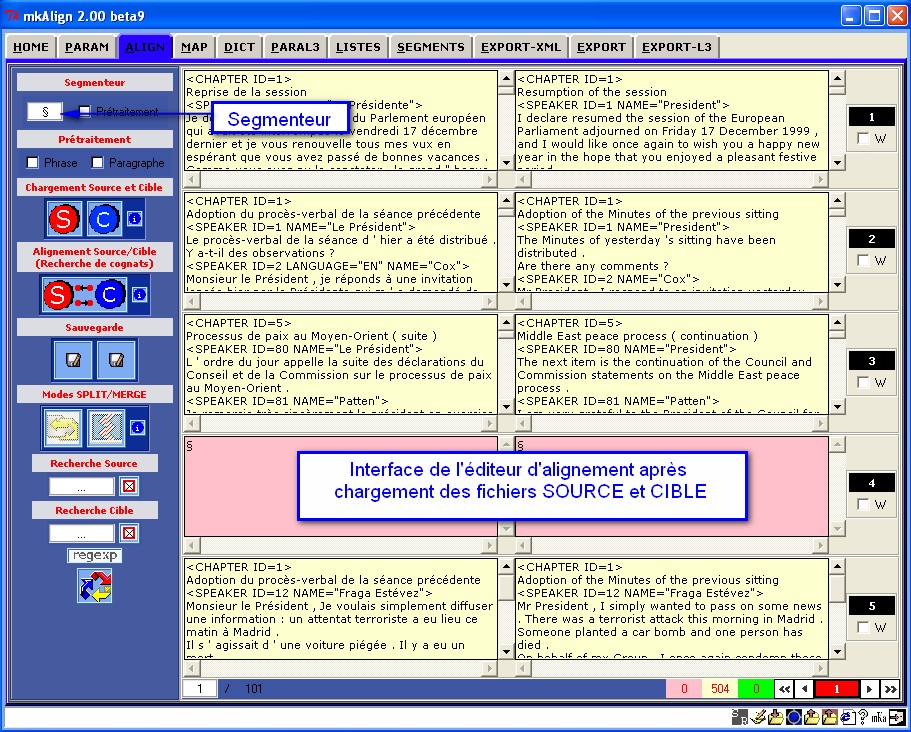Click down arrow of segment 1 source scrollbar

506,163
